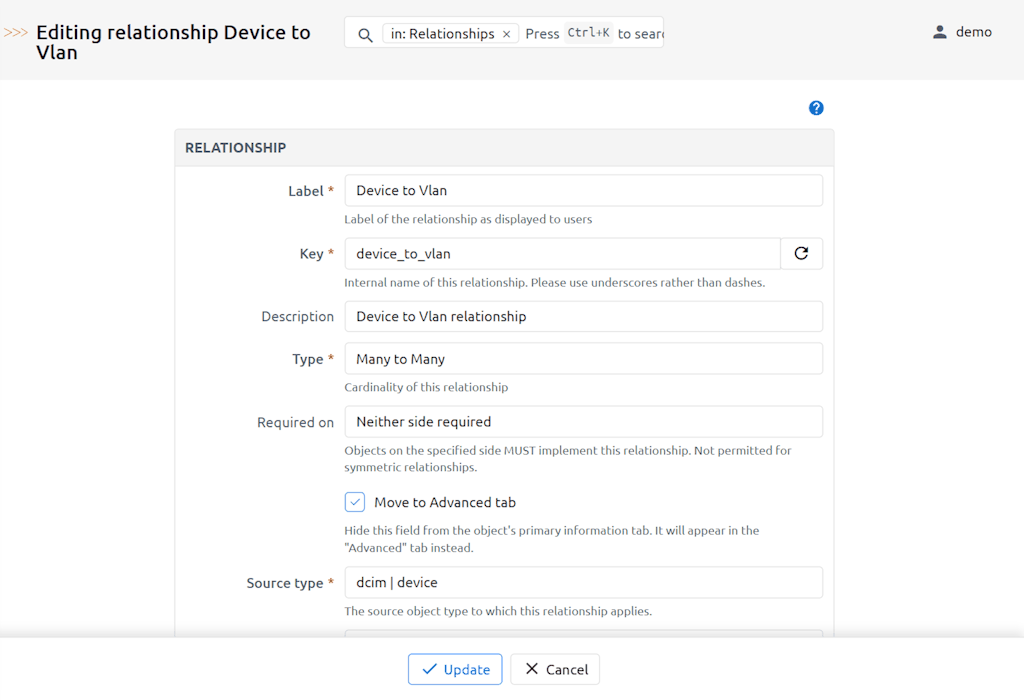Open the 'Required on' dropdown
This screenshot has height=700, width=1024.
[583, 422]
